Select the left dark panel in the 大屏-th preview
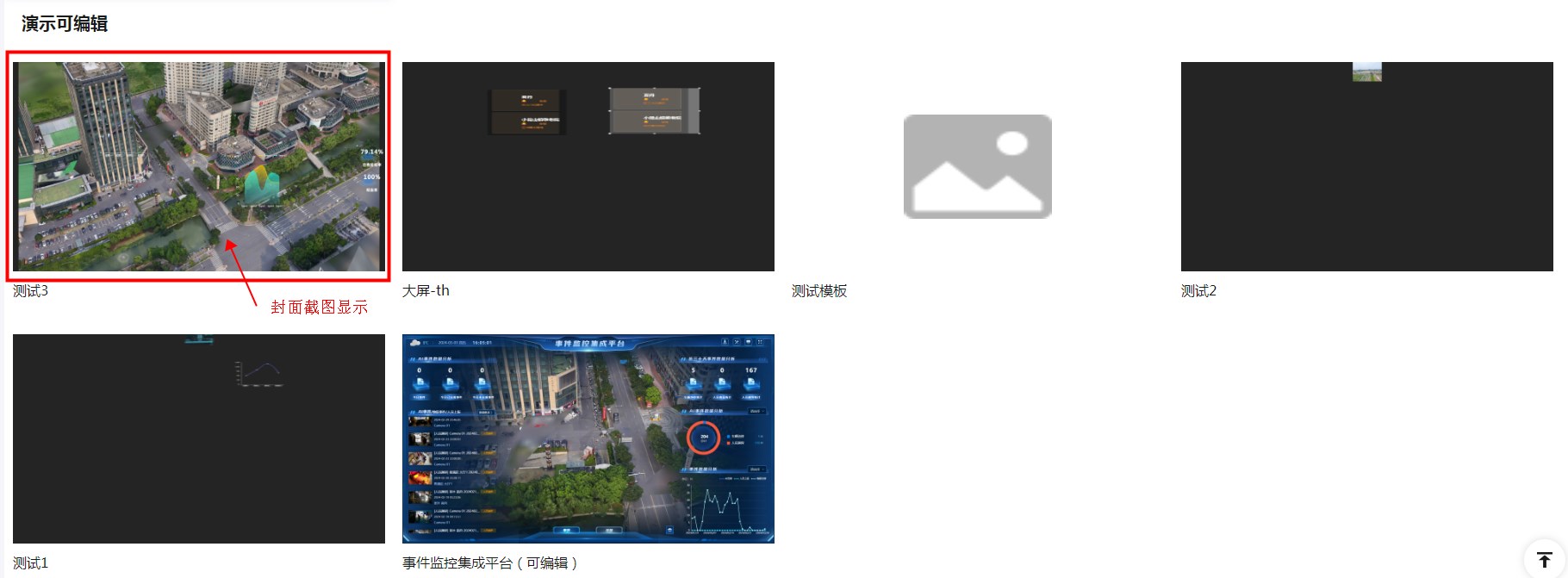 coord(526,112)
